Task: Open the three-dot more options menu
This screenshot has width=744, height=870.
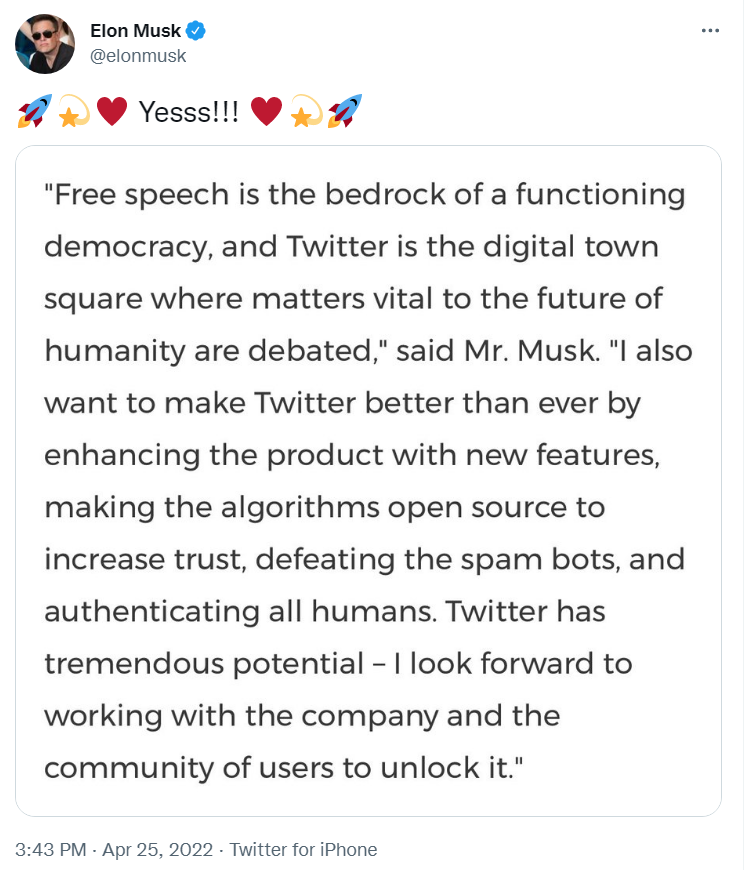Action: [x=710, y=31]
